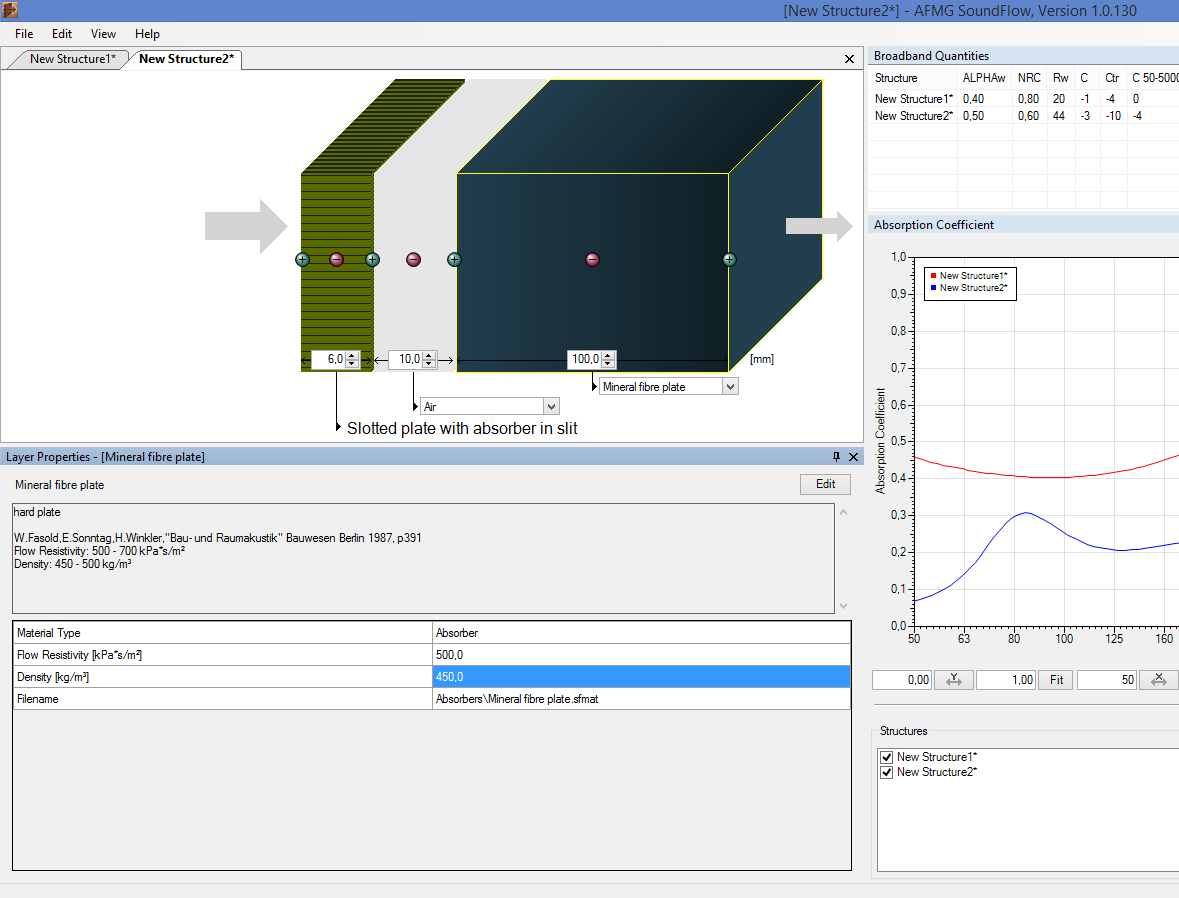Click the Slotted plate with absorber in slit label
Viewport: 1179px width, 898px height.
pos(462,429)
